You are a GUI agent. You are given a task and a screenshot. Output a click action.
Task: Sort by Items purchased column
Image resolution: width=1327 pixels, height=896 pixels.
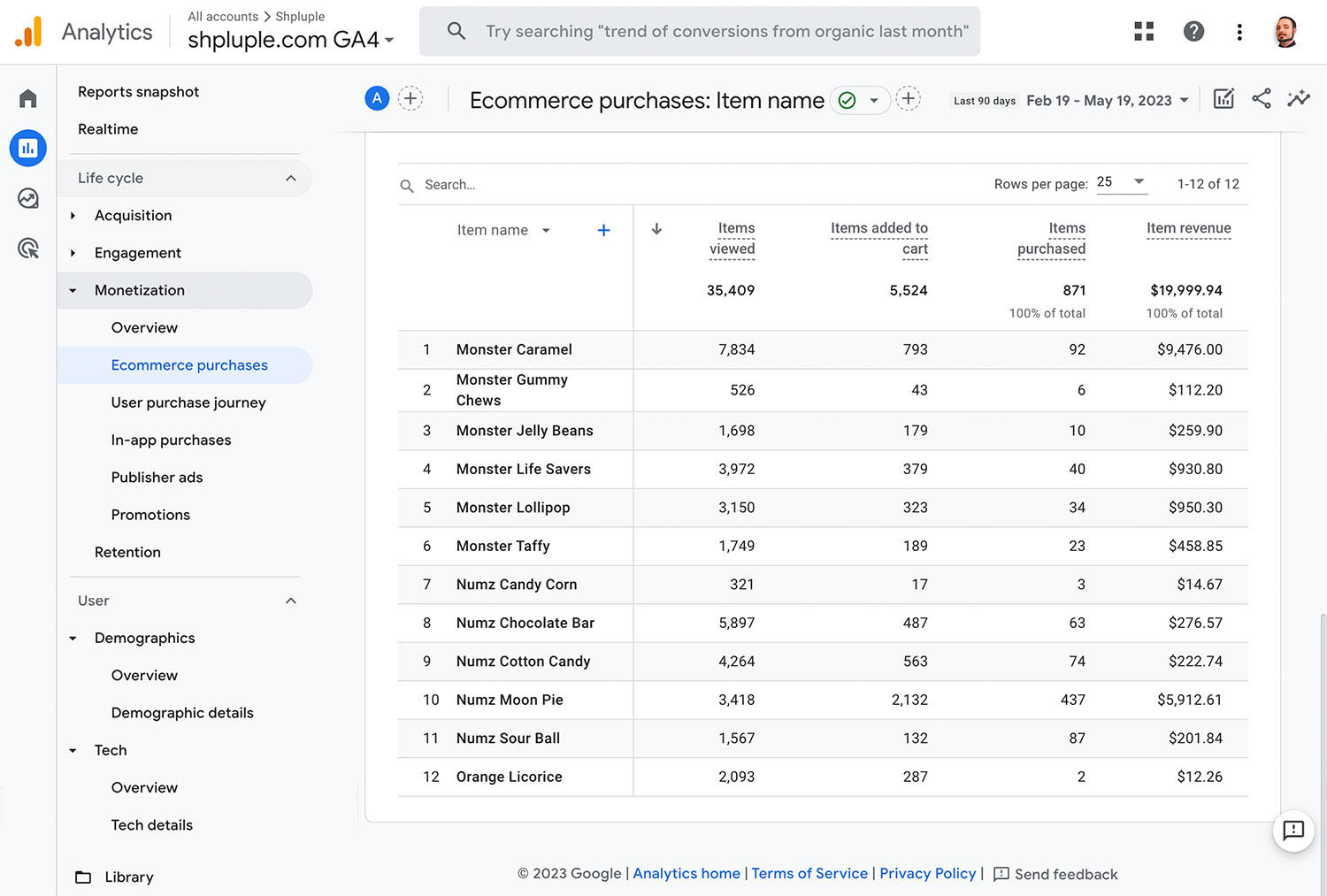1051,238
